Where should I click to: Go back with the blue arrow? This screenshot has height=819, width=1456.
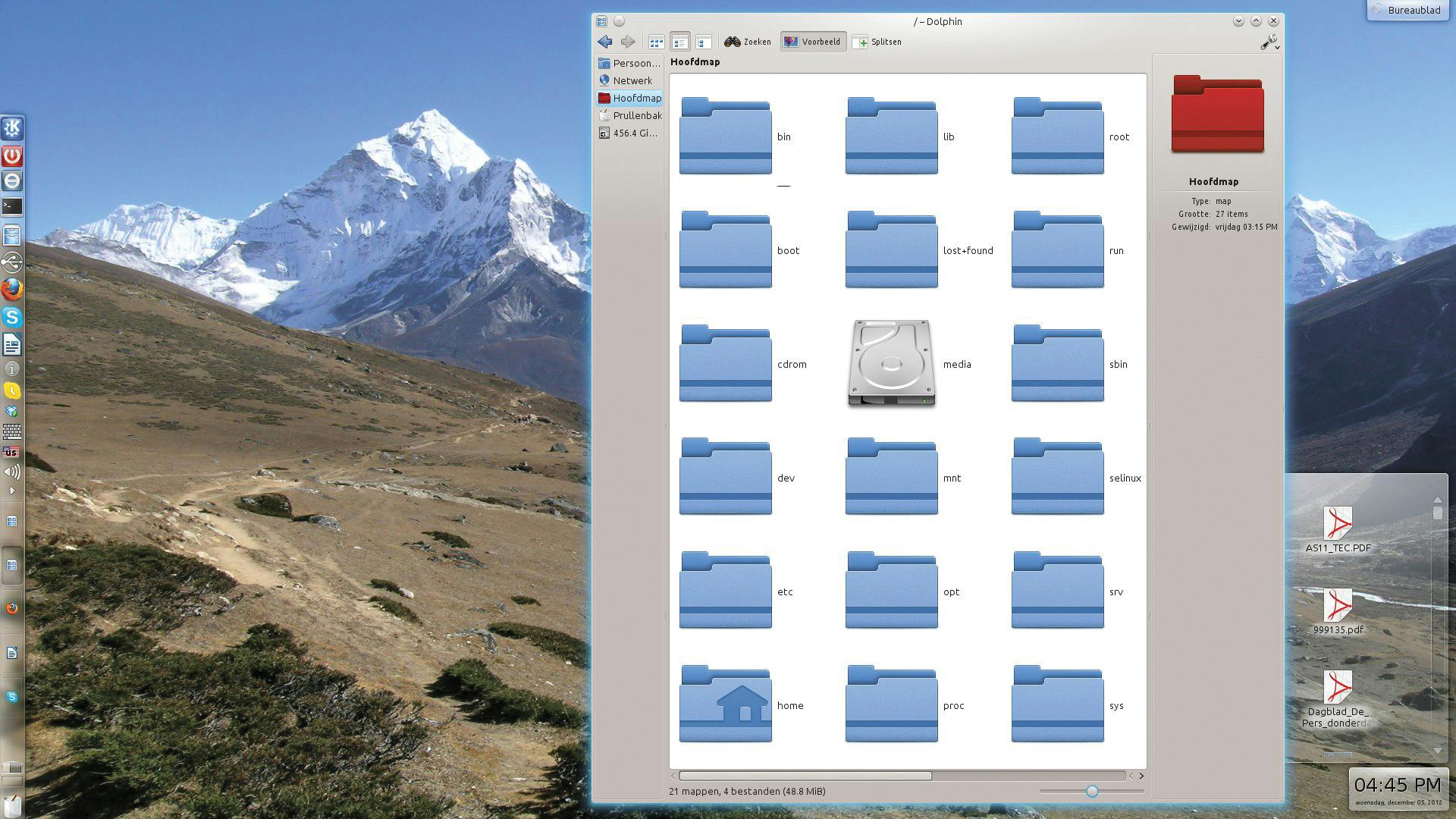coord(604,42)
